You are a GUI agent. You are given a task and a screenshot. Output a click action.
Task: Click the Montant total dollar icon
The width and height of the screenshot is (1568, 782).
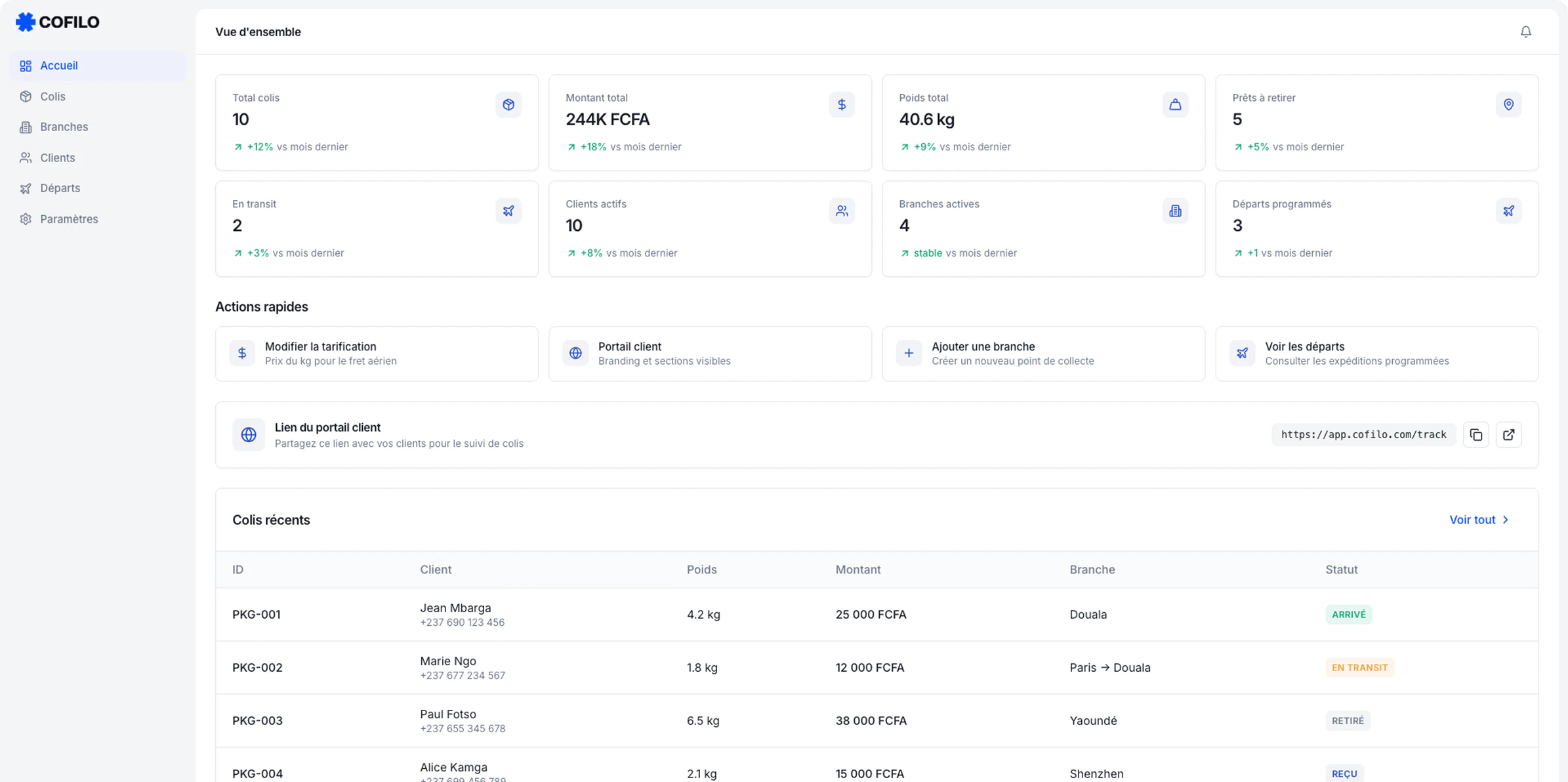point(841,105)
